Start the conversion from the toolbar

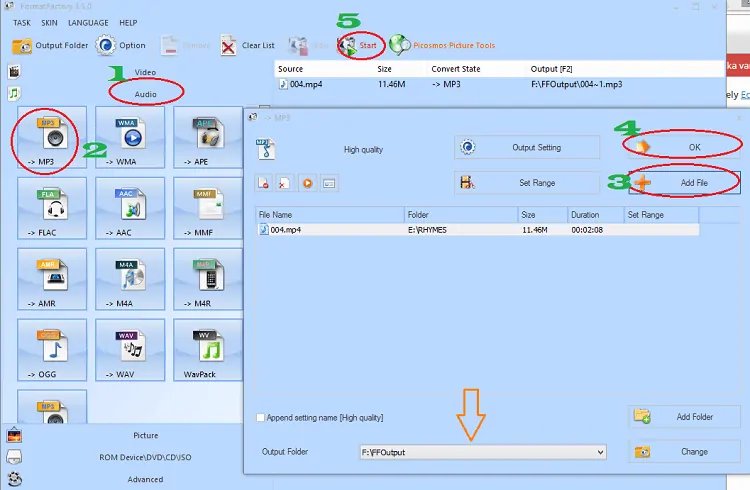point(360,45)
